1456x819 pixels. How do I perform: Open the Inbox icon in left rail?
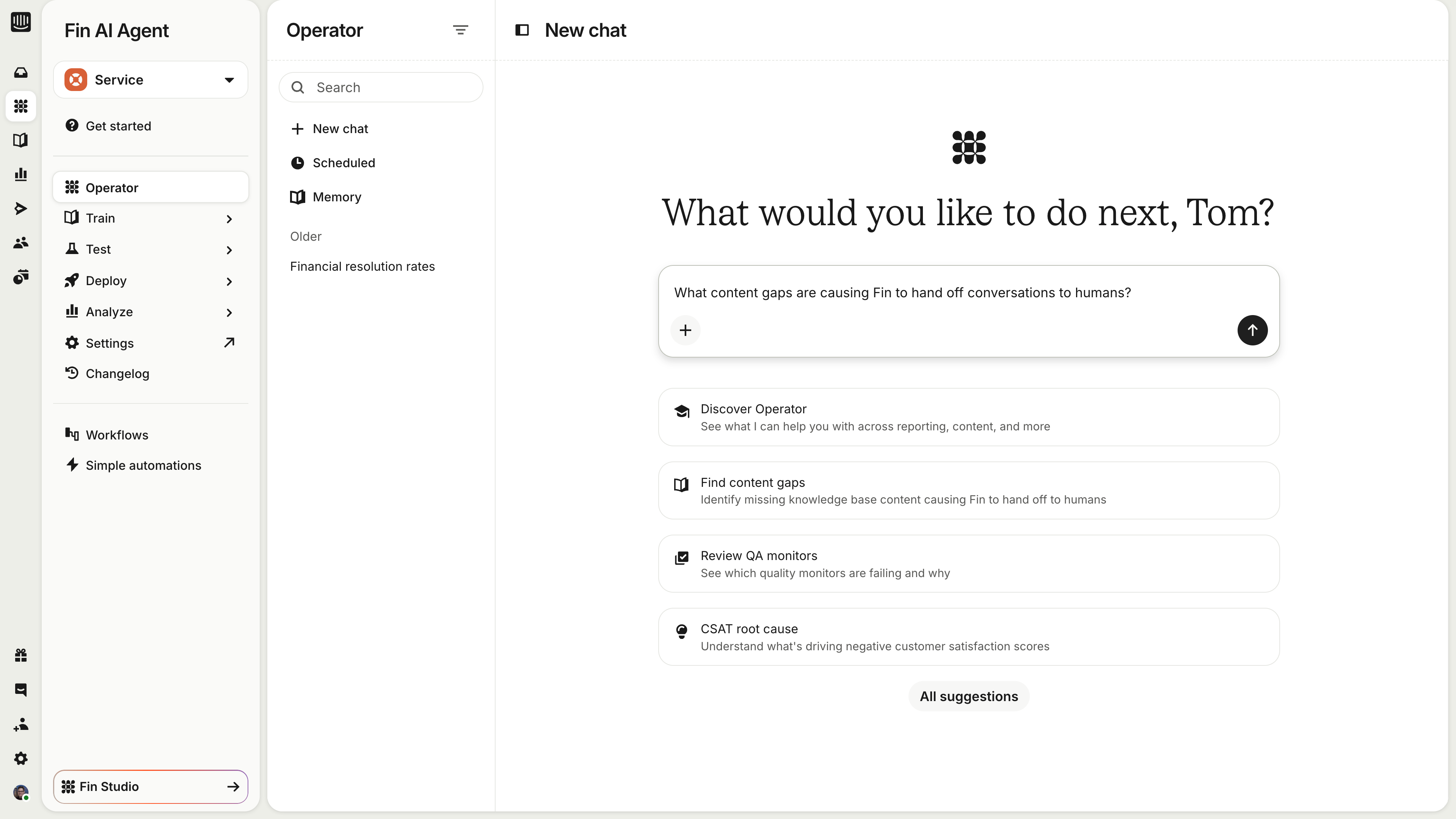point(21,72)
